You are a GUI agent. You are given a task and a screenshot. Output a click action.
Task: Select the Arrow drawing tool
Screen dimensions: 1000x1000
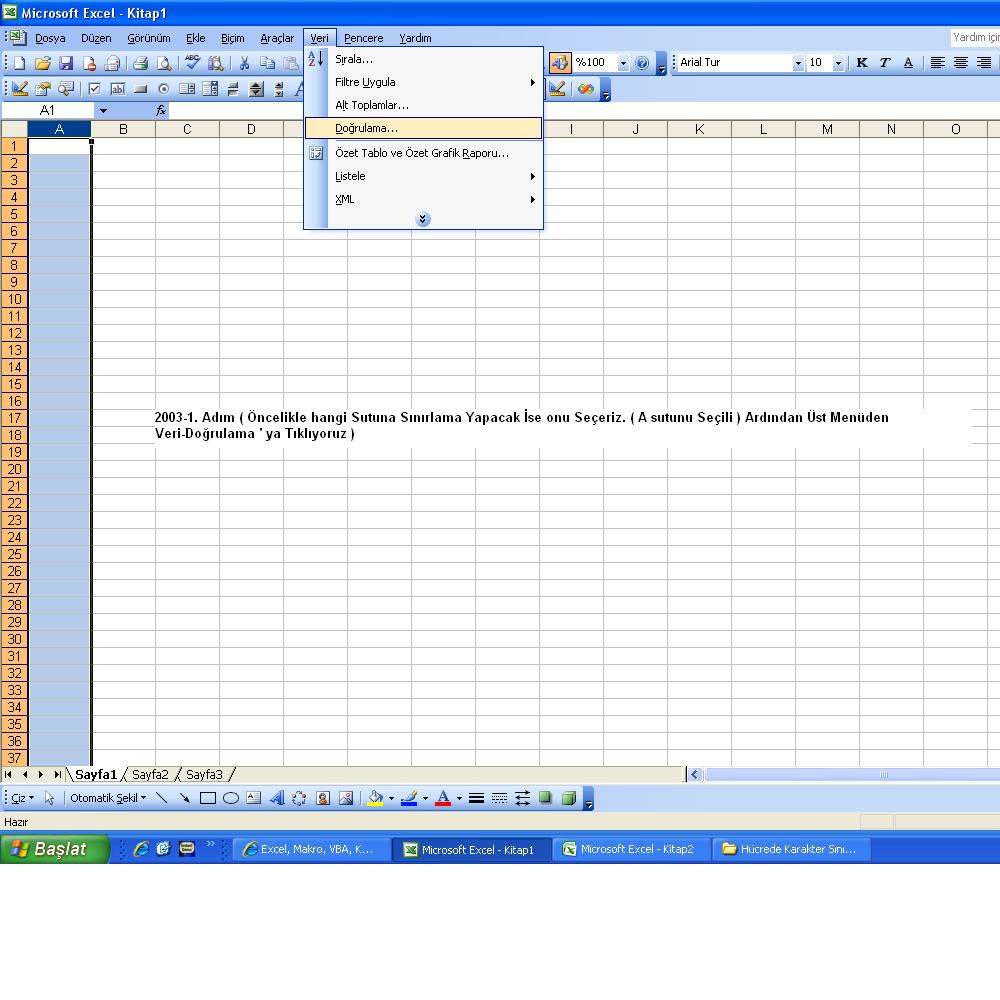[184, 798]
